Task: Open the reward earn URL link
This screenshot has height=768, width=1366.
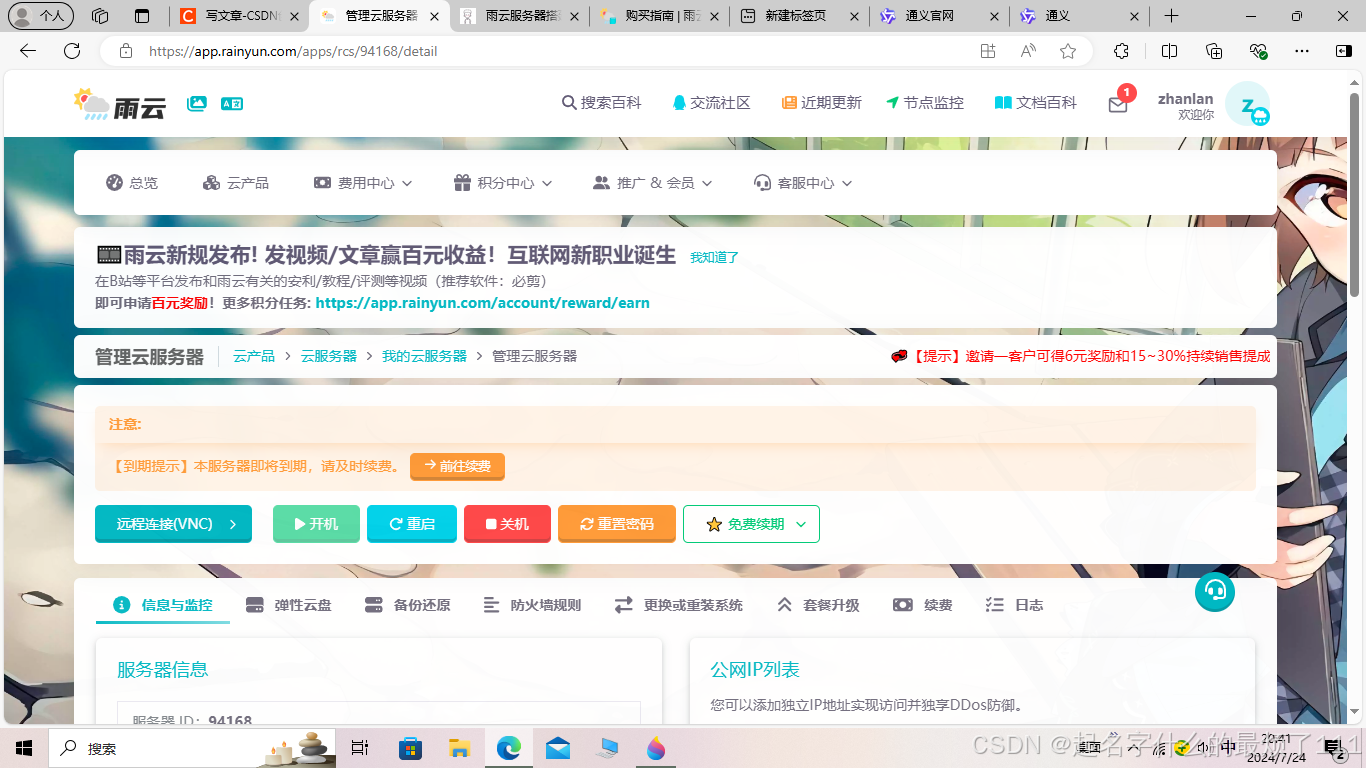Action: [482, 303]
